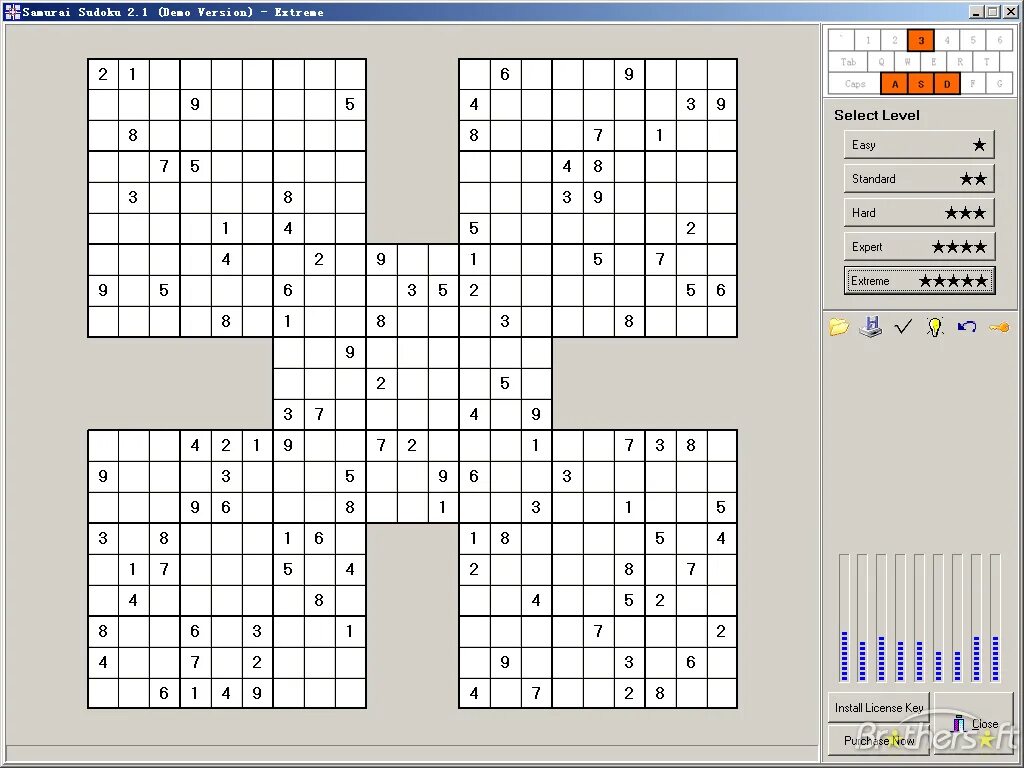This screenshot has width=1024, height=768.
Task: Select the Extreme five-star level
Action: (919, 281)
